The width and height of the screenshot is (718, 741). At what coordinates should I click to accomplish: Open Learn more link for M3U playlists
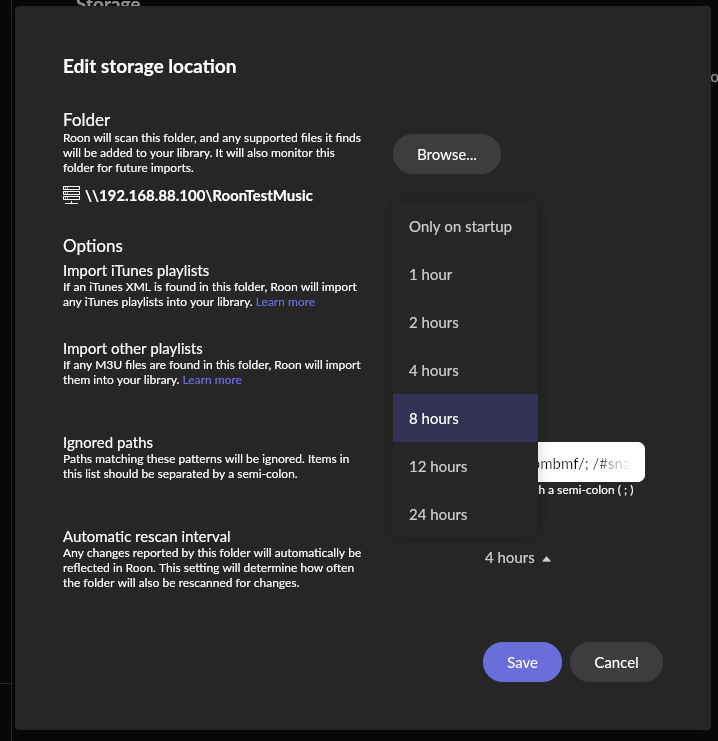(212, 380)
